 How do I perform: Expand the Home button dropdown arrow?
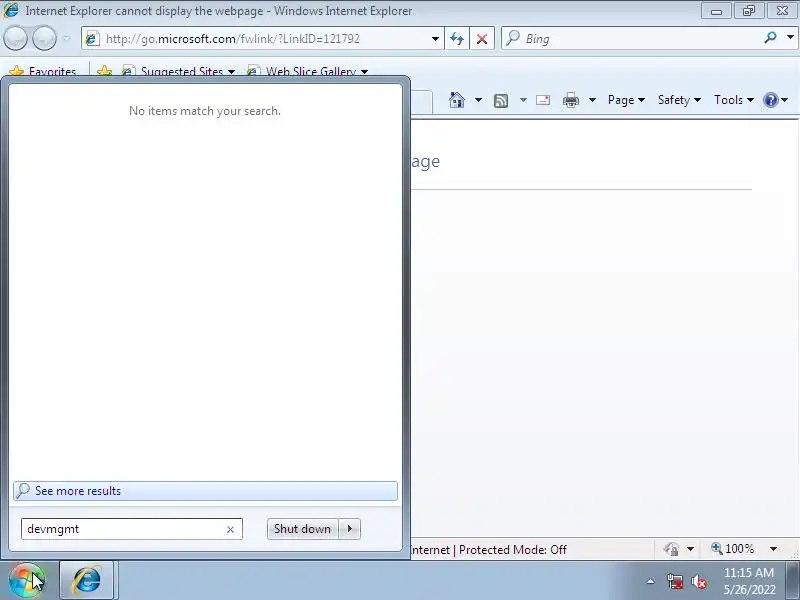coord(478,100)
